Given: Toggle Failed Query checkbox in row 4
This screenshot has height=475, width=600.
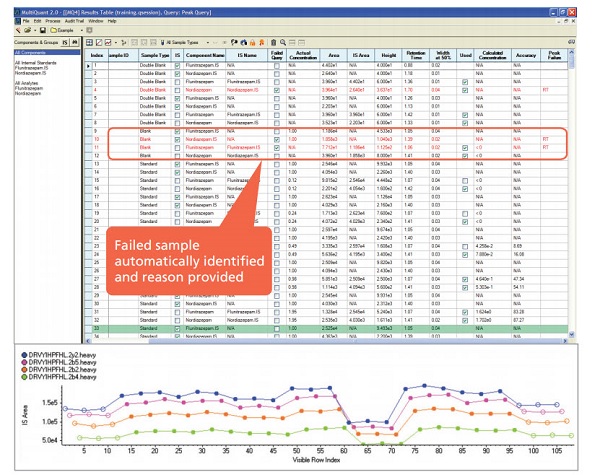Looking at the screenshot, I should pyautogui.click(x=276, y=90).
